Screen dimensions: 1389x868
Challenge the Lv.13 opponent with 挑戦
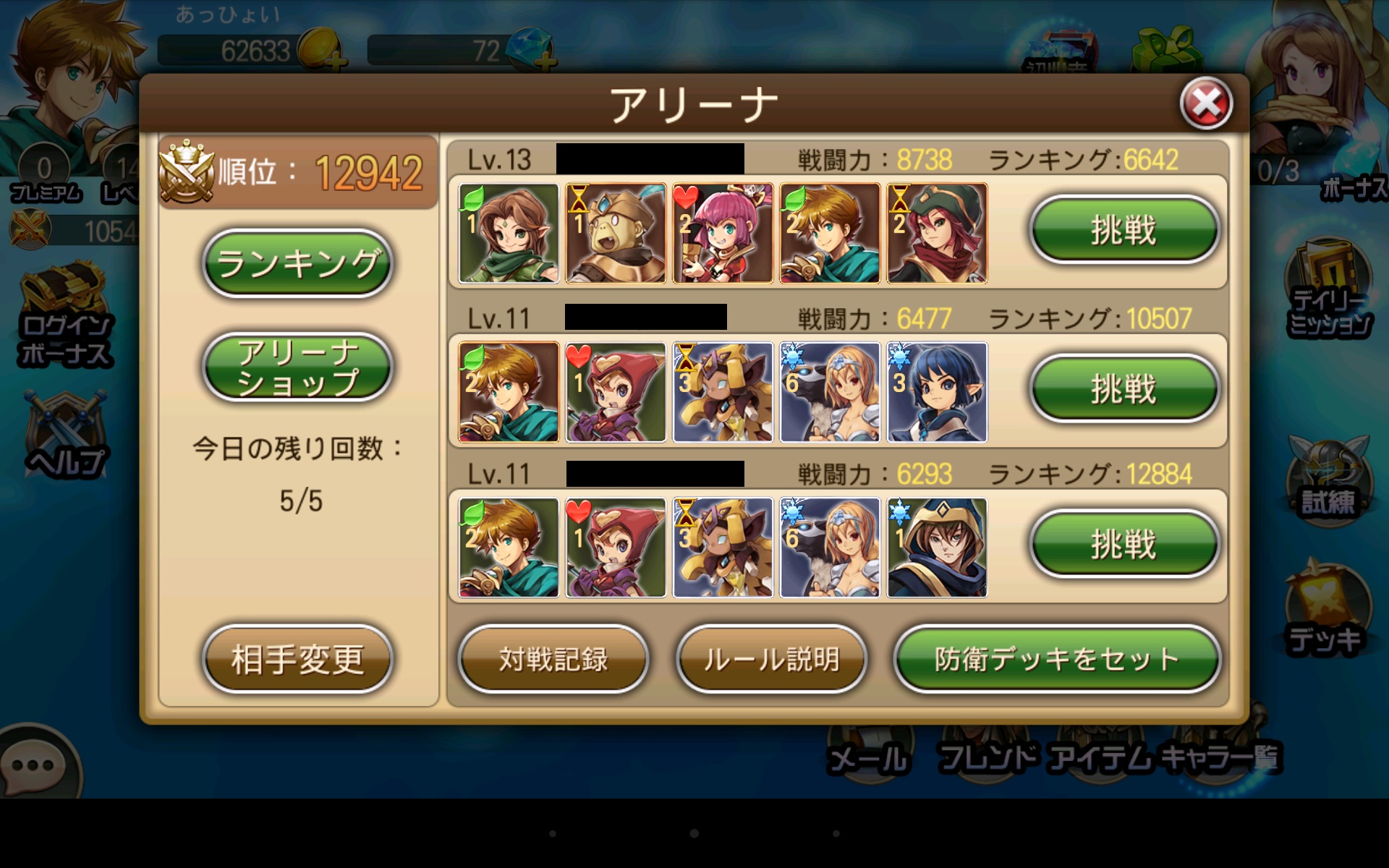1124,229
